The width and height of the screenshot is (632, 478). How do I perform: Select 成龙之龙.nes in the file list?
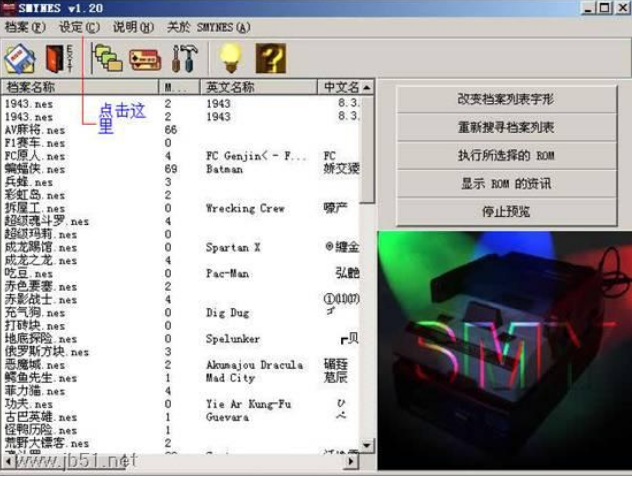tap(41, 260)
